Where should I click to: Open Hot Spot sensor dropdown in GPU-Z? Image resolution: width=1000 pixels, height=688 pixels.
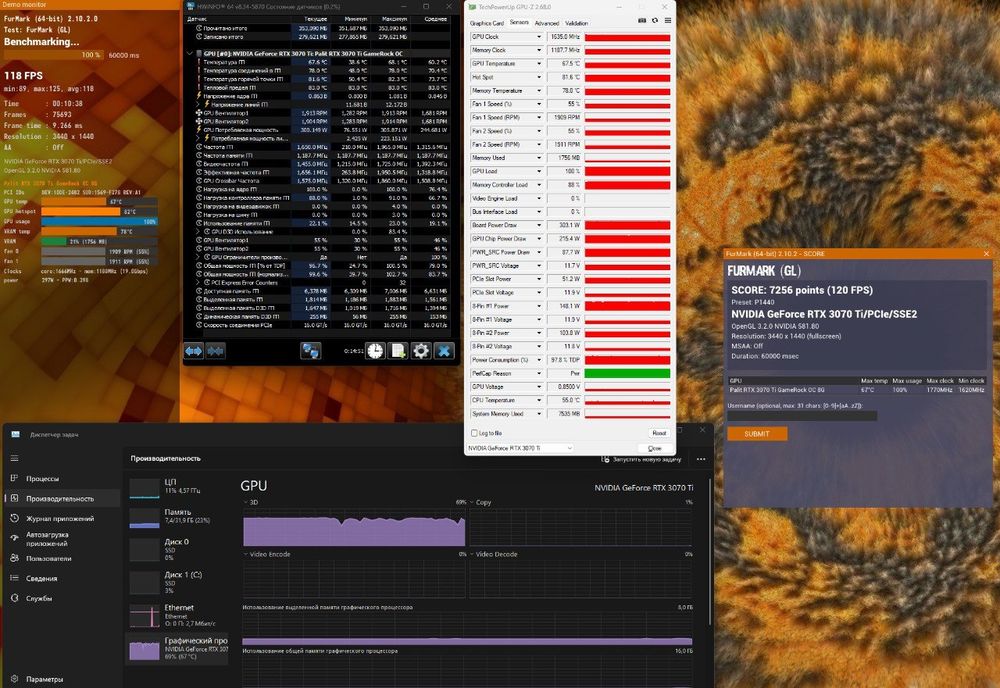[539, 77]
